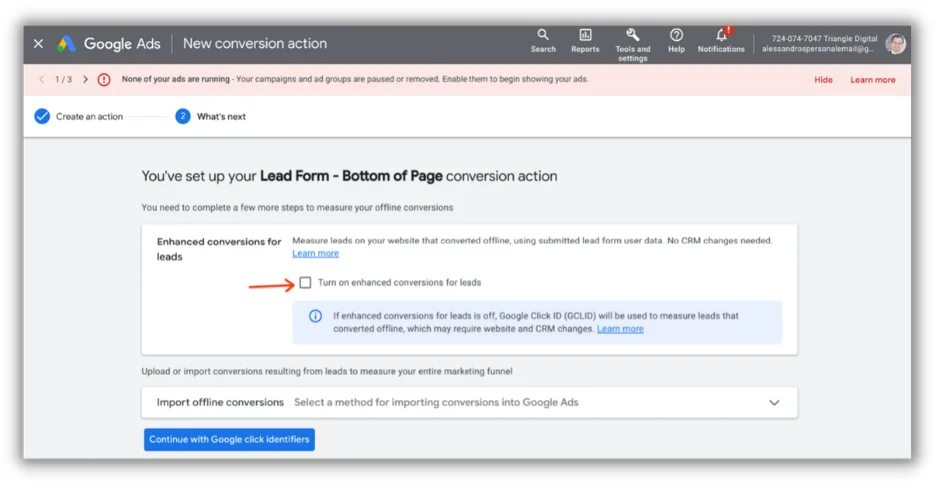Image resolution: width=936 pixels, height=489 pixels.
Task: Click Enhanced conversions for leads heading
Action: pyautogui.click(x=218, y=249)
